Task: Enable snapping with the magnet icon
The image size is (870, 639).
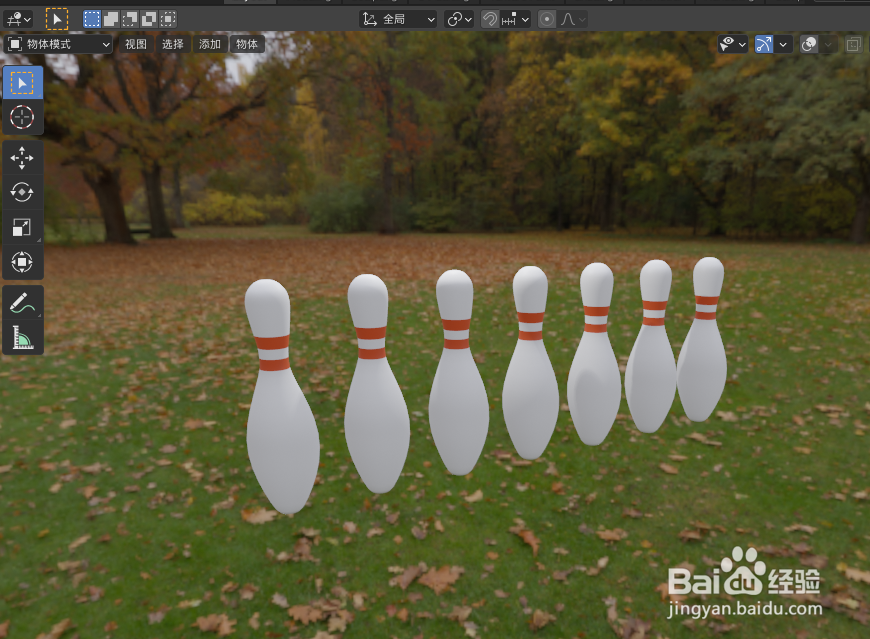Action: click(489, 18)
